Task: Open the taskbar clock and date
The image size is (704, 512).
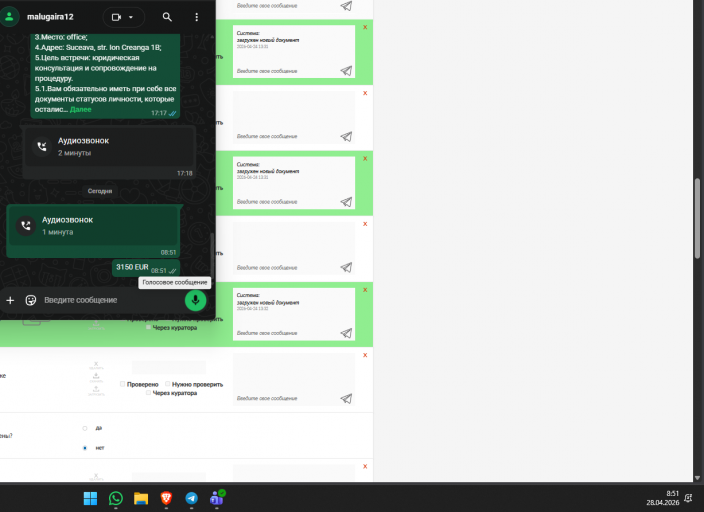Action: click(663, 498)
